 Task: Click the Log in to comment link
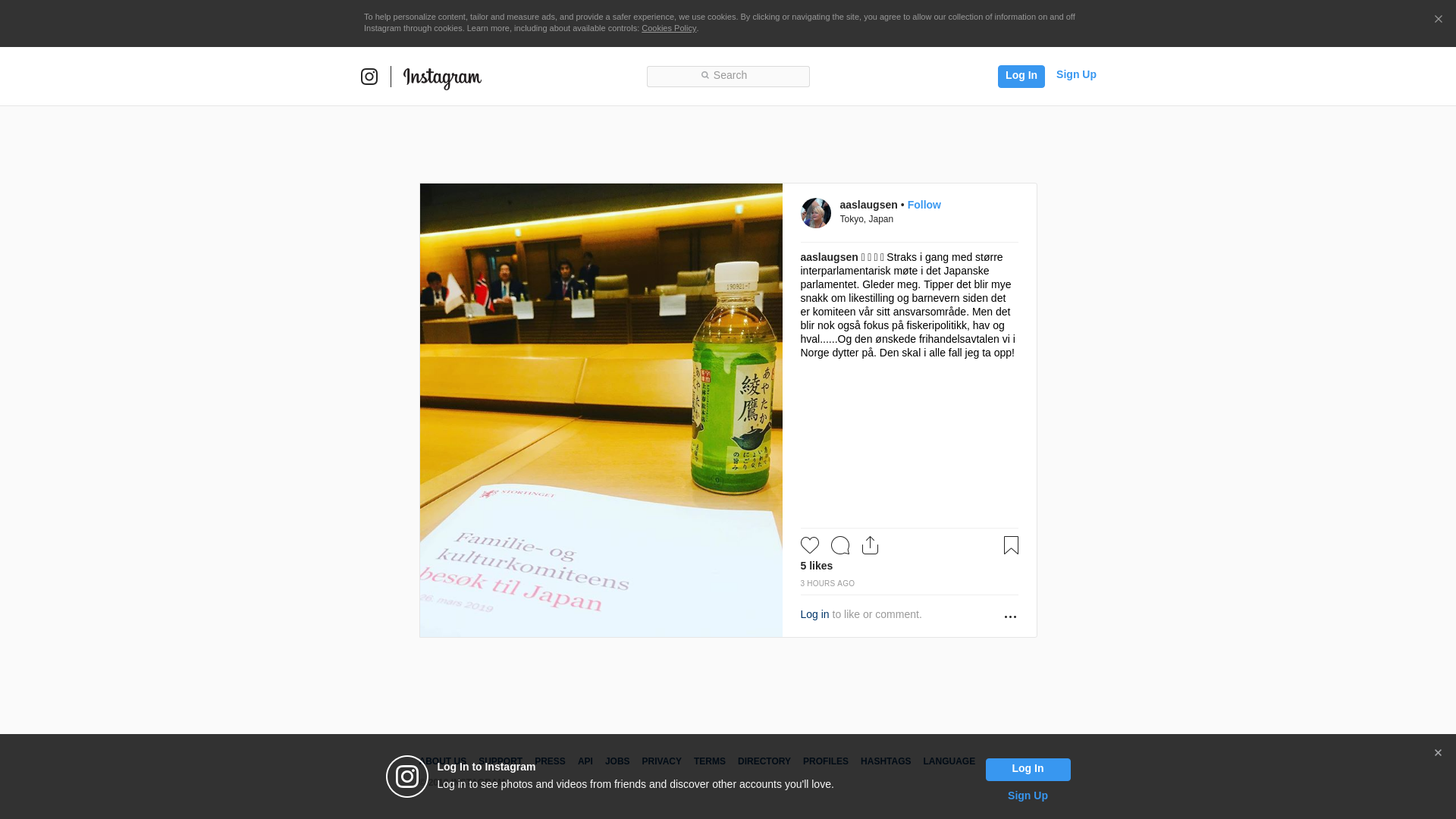(x=814, y=614)
